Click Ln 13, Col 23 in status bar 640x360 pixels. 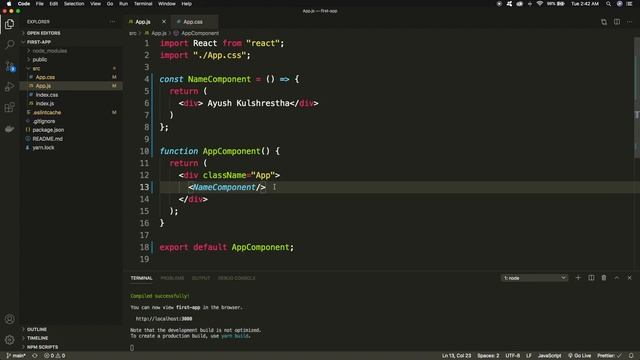coord(456,356)
